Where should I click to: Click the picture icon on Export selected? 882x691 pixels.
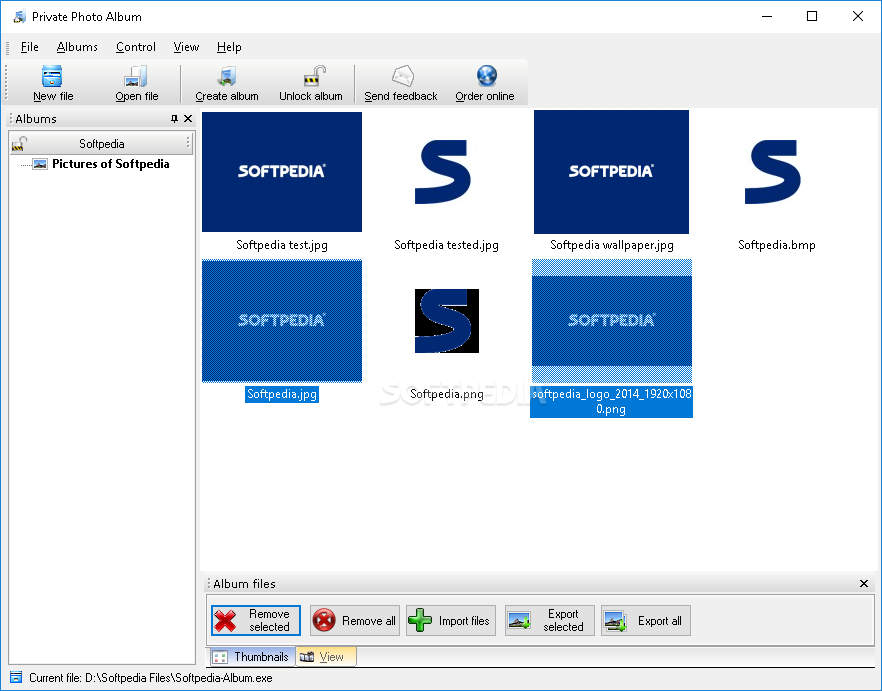pos(519,621)
